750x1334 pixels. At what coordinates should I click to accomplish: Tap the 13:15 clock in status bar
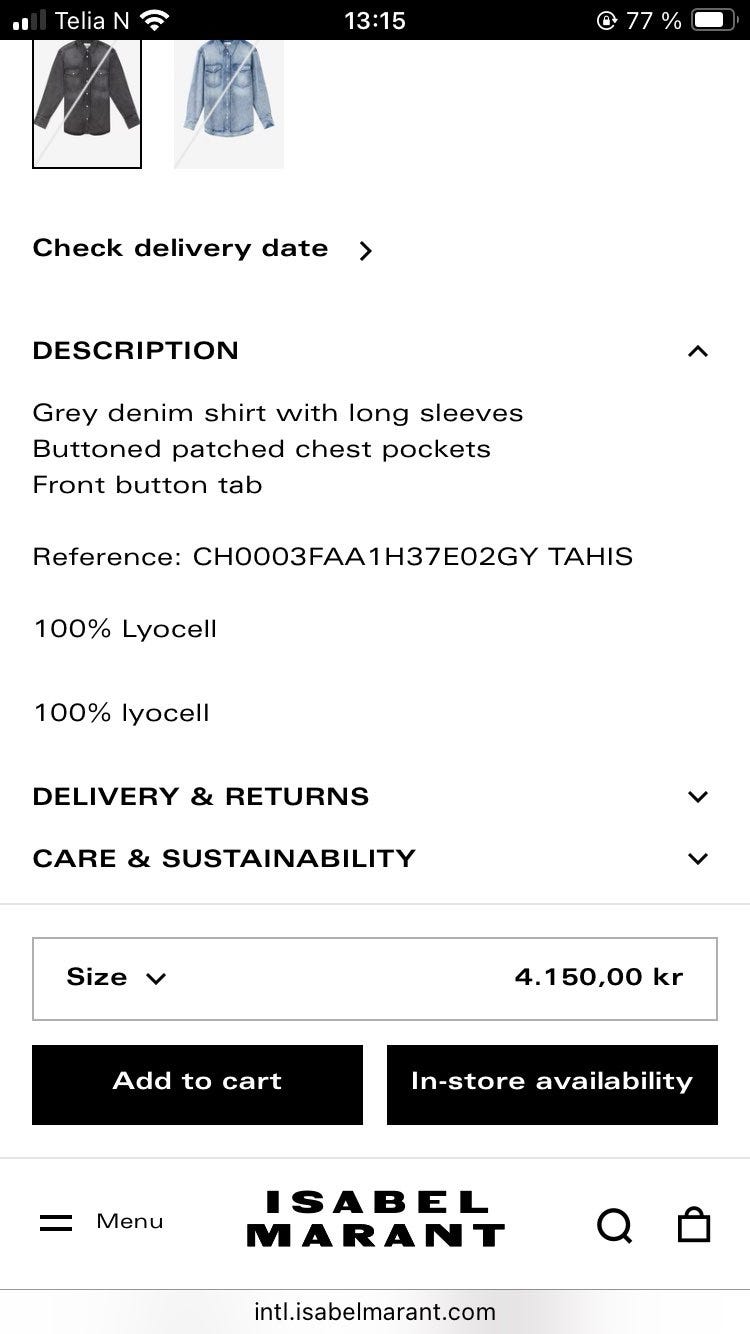375,20
